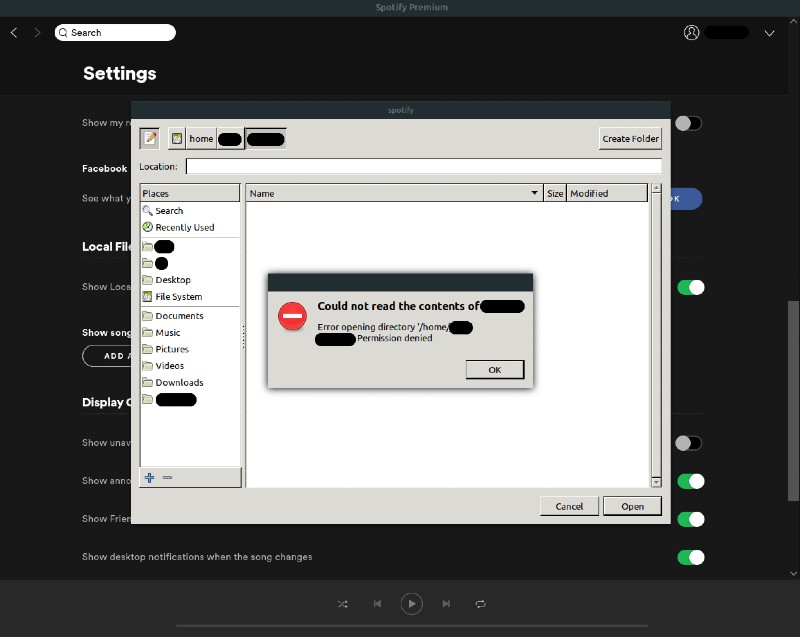
Task: Click Open in the file chooser
Action: (x=632, y=506)
